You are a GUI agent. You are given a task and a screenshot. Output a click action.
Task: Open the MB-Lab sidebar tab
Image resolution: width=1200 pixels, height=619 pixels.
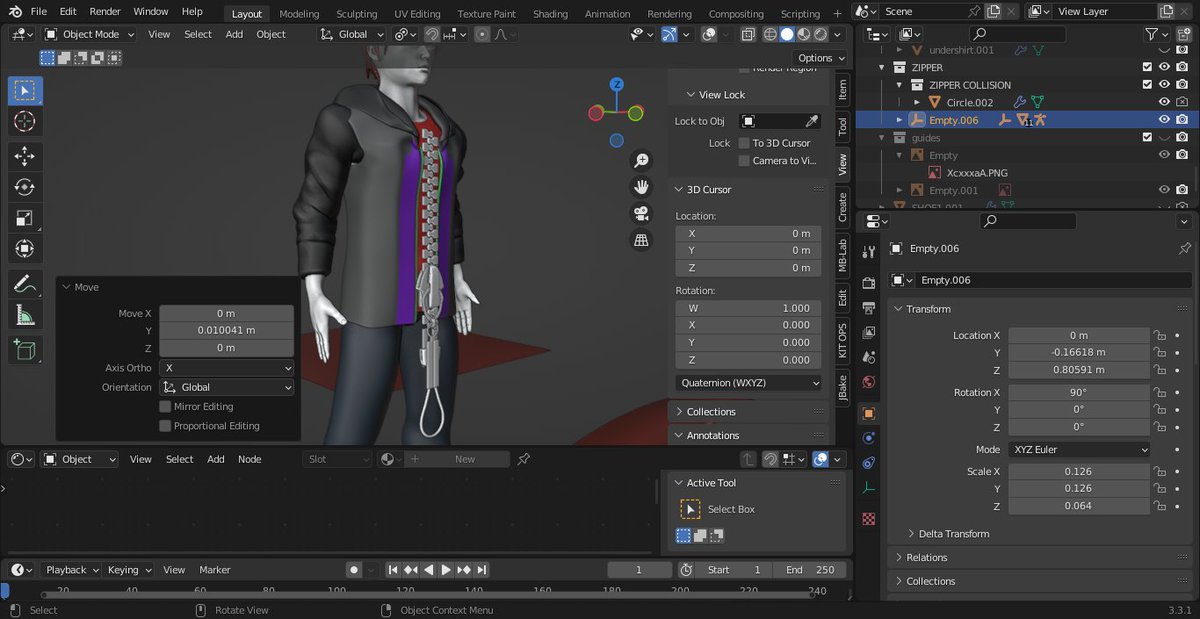(x=842, y=255)
